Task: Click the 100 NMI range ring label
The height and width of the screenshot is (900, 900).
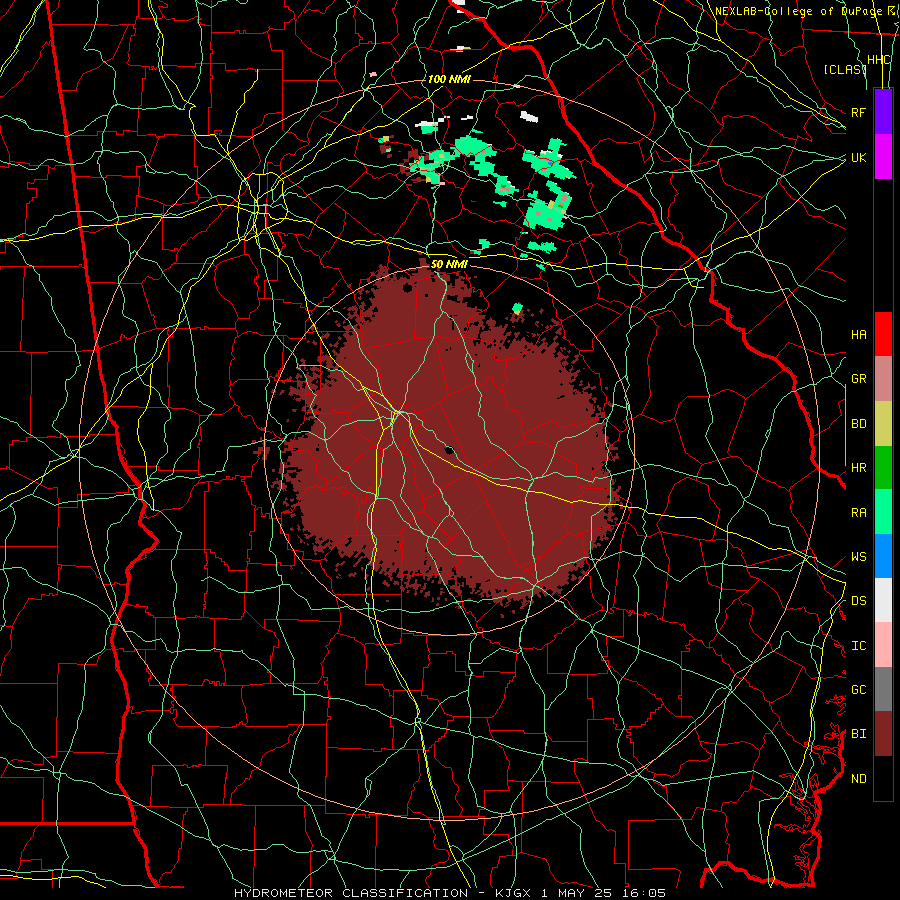Action: pos(449,79)
